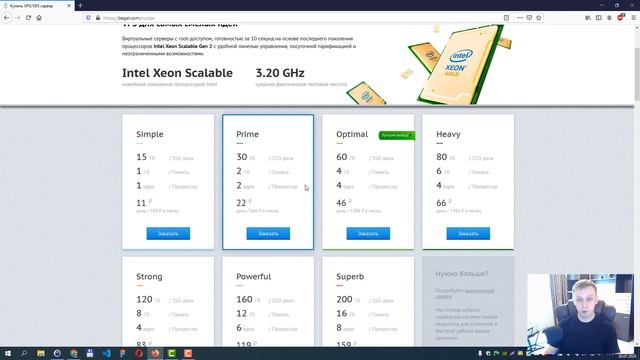Viewport: 640px width, 360px height.
Task: Click the 'Нужно больше?' heading
Action: (462, 274)
